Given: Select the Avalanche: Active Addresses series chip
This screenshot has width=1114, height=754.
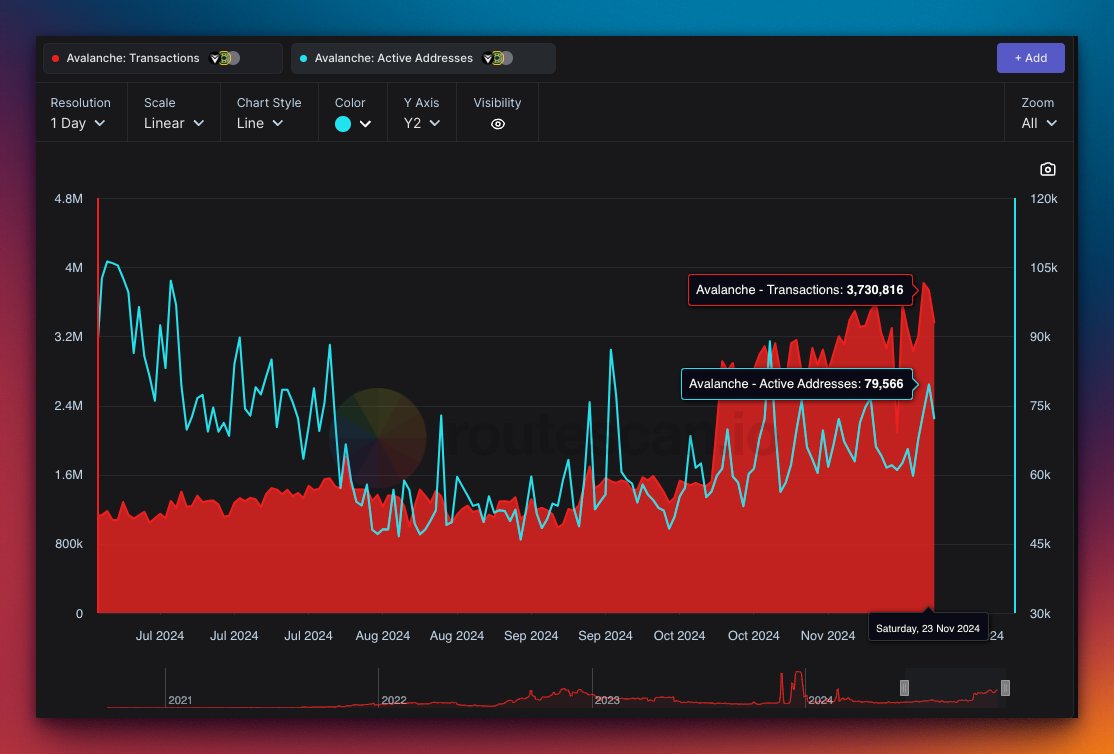Looking at the screenshot, I should 423,58.
